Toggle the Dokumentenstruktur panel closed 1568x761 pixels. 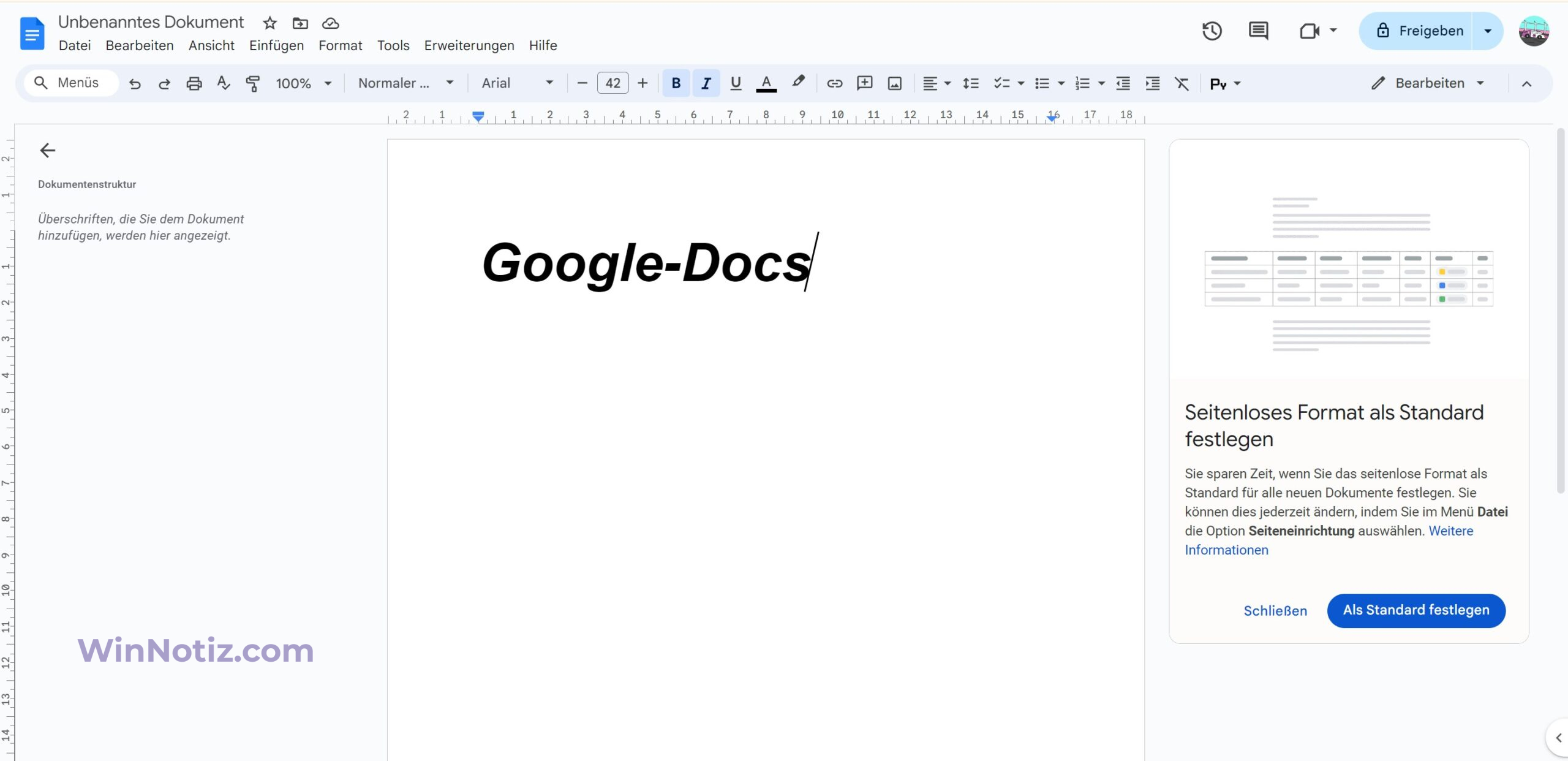[47, 150]
